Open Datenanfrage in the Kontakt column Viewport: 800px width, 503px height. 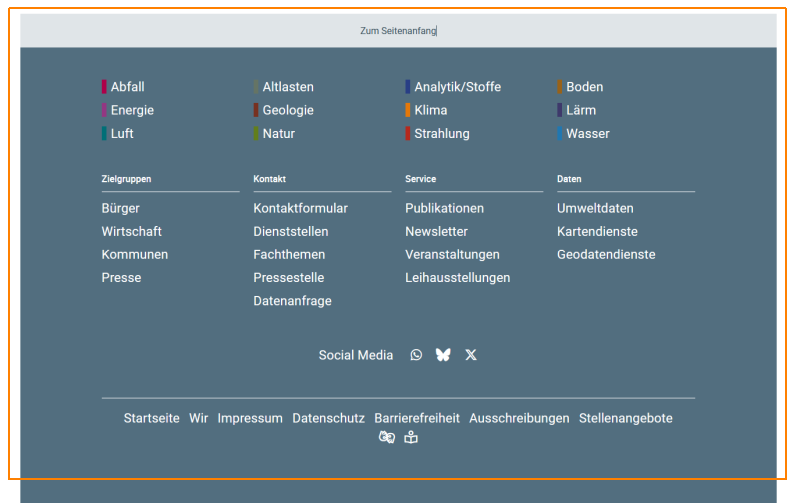coord(292,301)
